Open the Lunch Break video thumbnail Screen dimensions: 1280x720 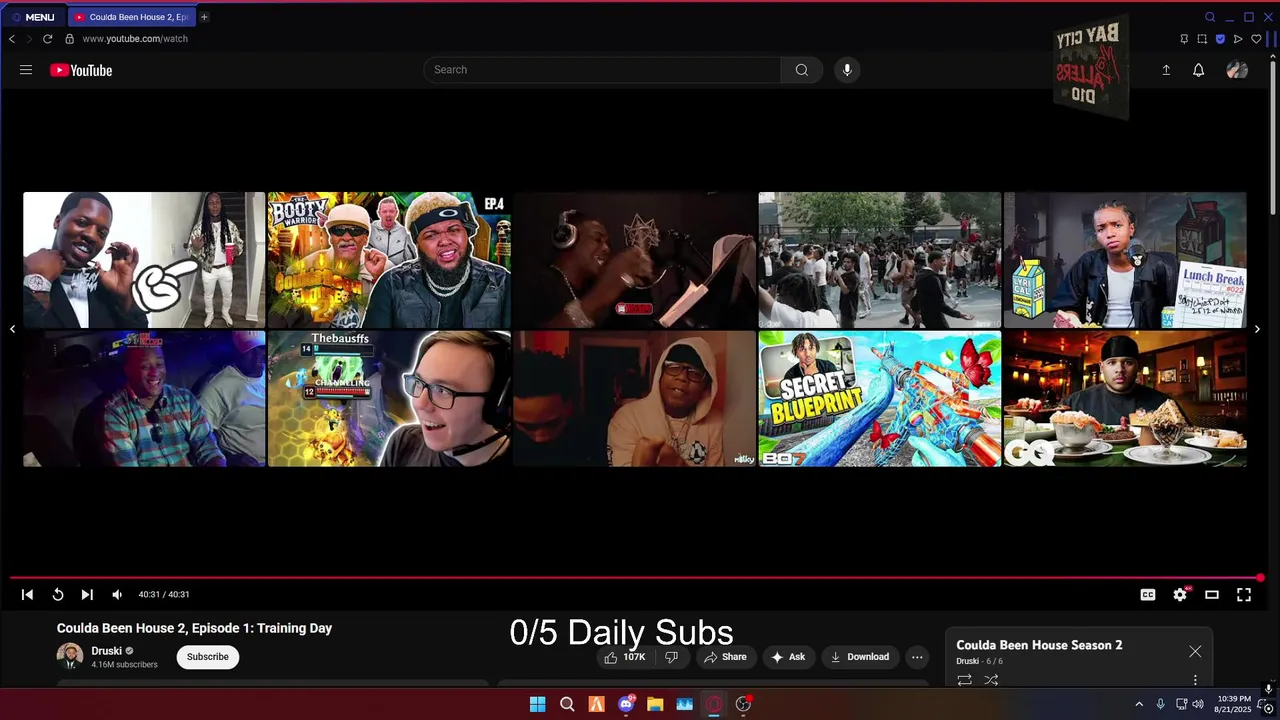[x=1125, y=260]
